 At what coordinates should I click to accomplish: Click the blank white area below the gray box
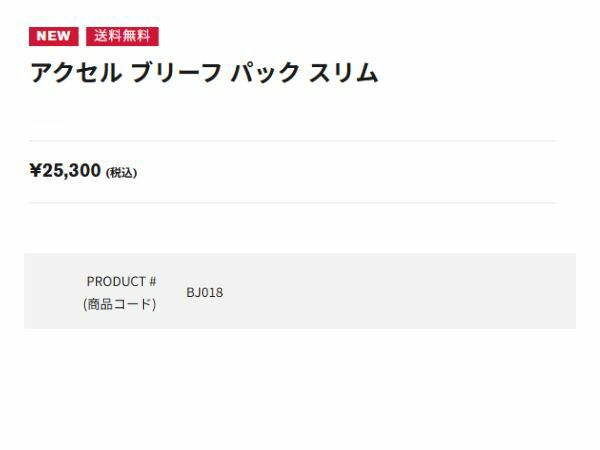pyautogui.click(x=300, y=390)
